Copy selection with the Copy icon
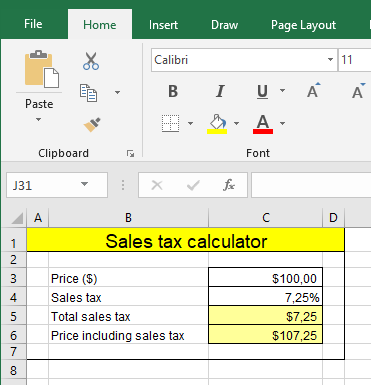 click(x=88, y=93)
